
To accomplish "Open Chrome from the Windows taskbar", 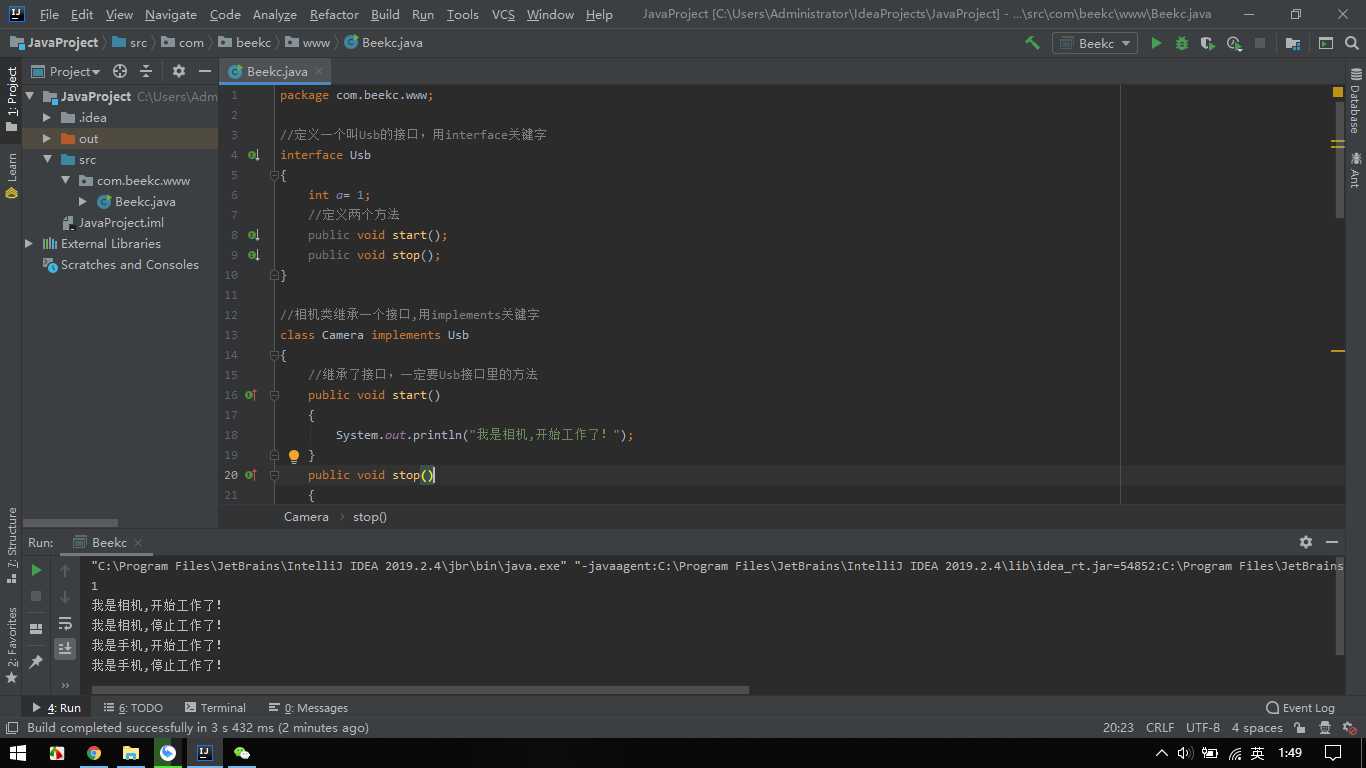I will pyautogui.click(x=93, y=753).
